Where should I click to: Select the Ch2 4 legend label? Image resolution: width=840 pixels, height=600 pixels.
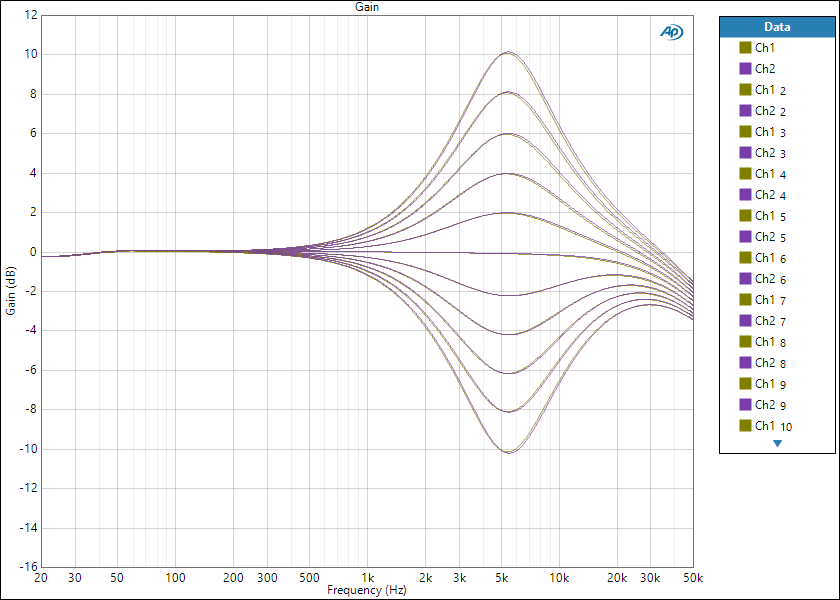coord(770,195)
